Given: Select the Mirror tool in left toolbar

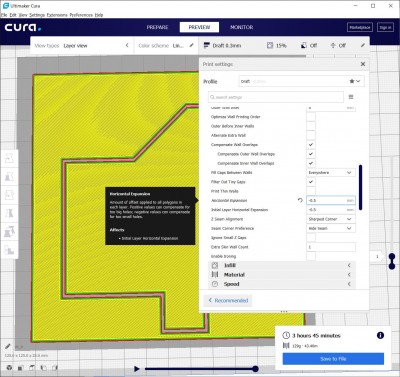Looking at the screenshot, I should [x=9, y=213].
